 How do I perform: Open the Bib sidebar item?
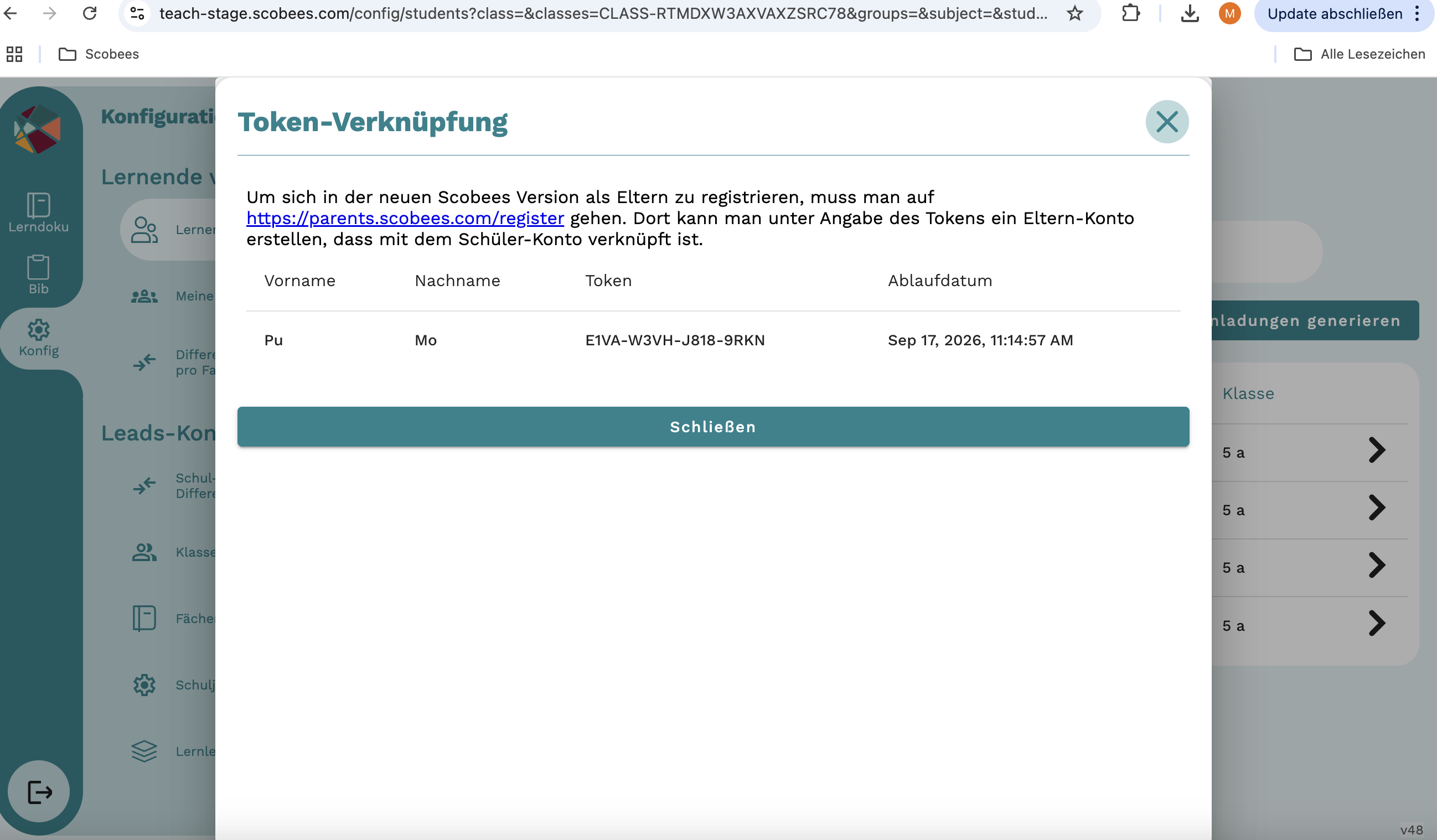(x=38, y=274)
